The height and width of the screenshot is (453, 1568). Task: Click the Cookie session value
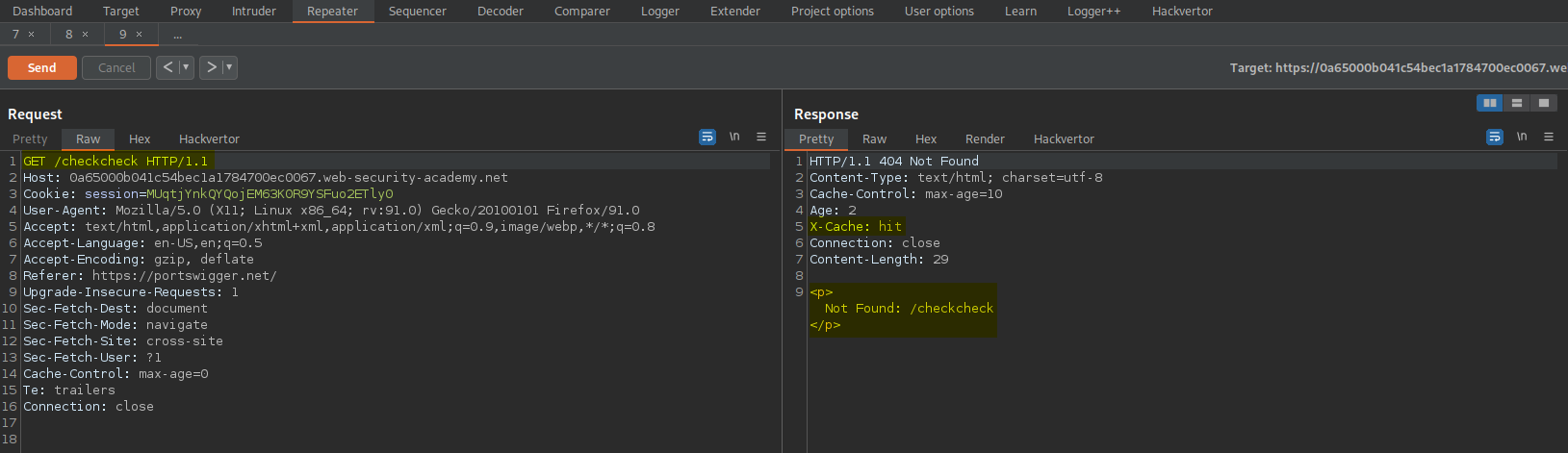[x=270, y=193]
